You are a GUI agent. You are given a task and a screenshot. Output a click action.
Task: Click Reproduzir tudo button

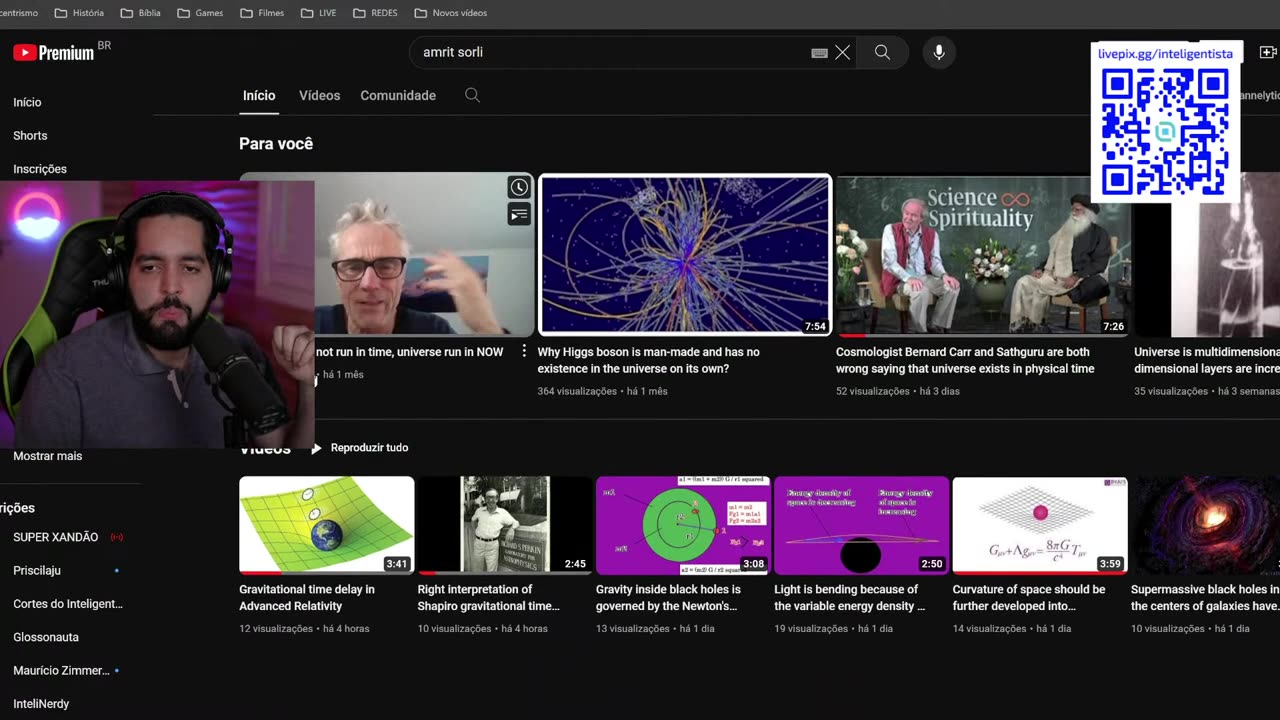[359, 448]
